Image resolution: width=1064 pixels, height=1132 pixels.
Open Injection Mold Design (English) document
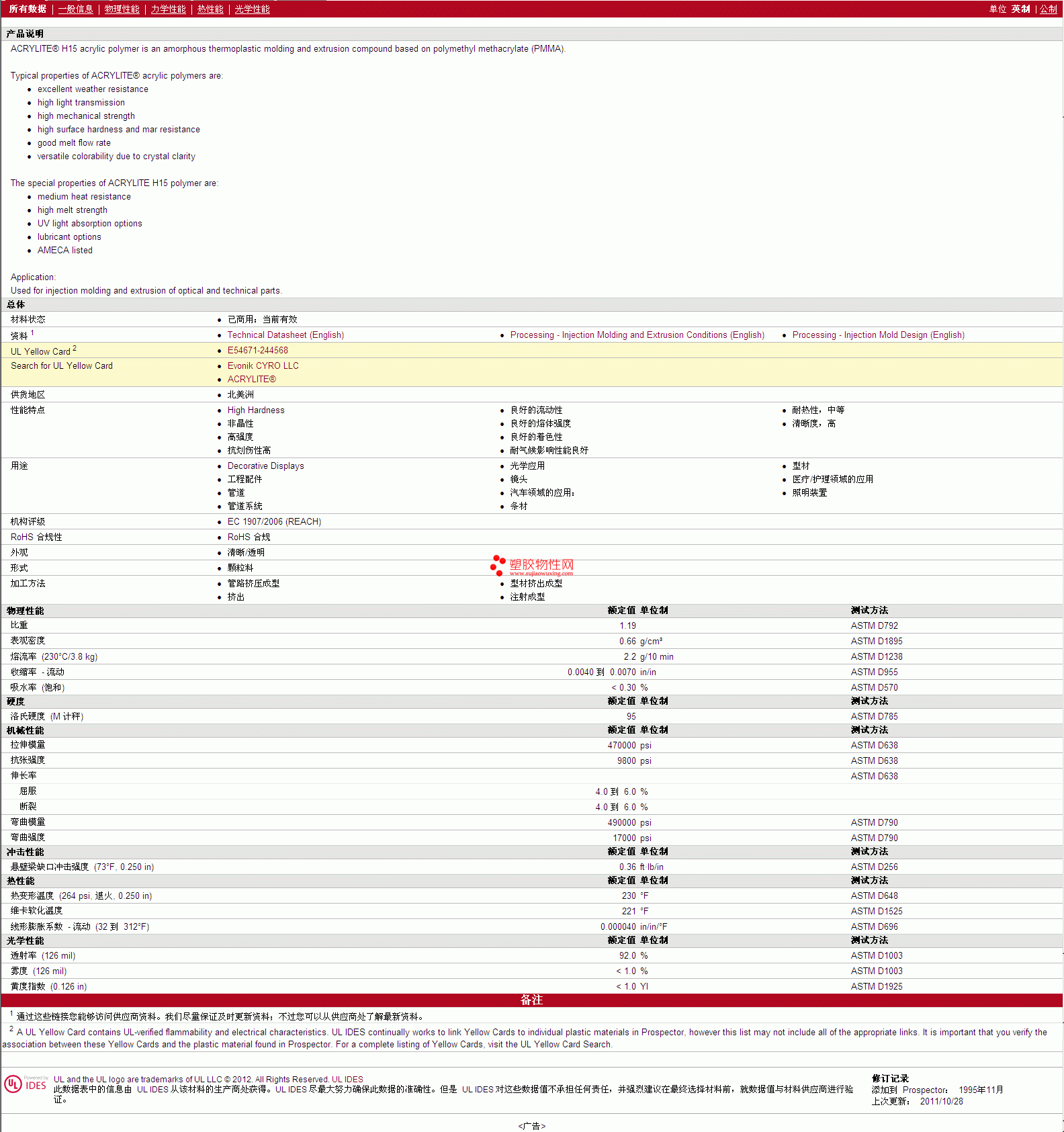click(x=878, y=335)
